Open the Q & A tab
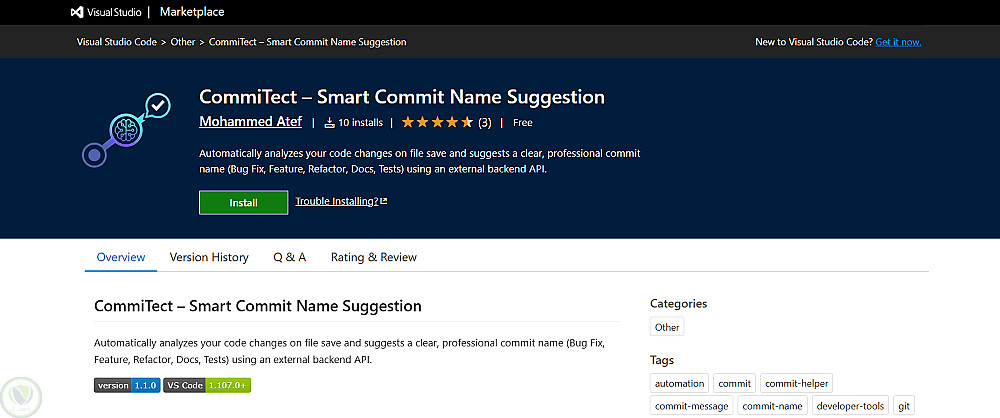Screen dimensions: 1000x418 tap(289, 257)
